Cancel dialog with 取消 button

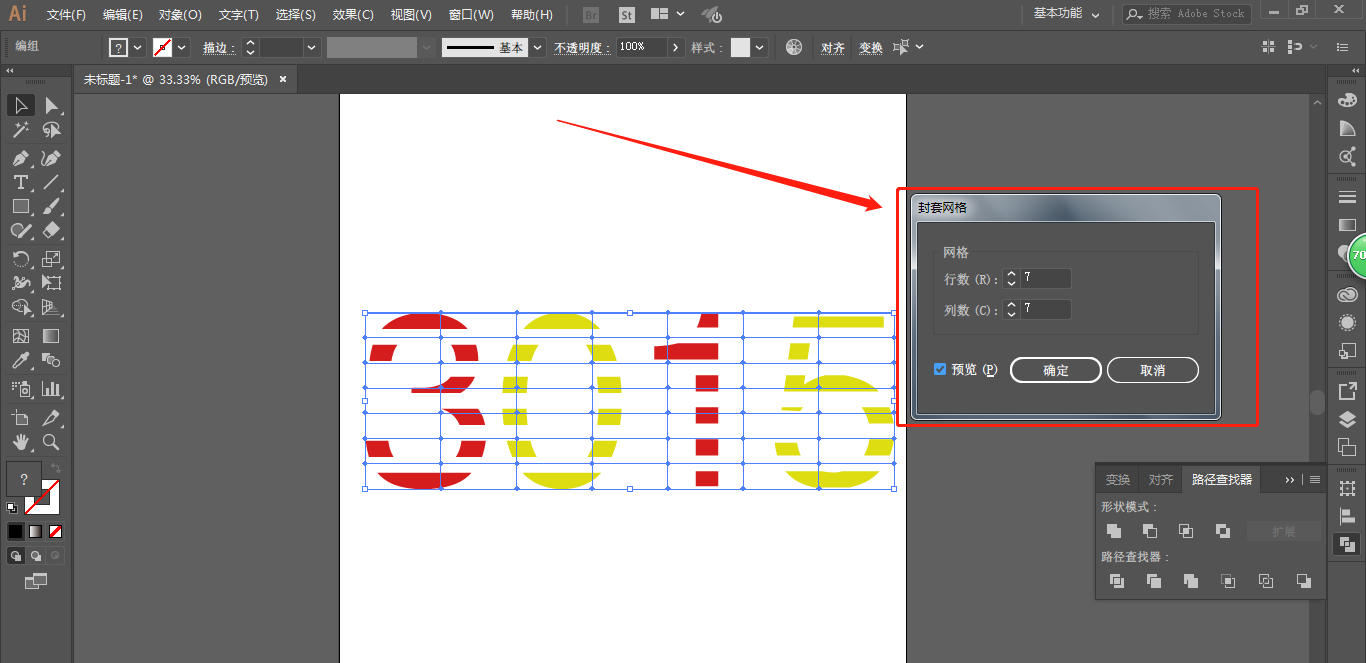coord(1153,370)
